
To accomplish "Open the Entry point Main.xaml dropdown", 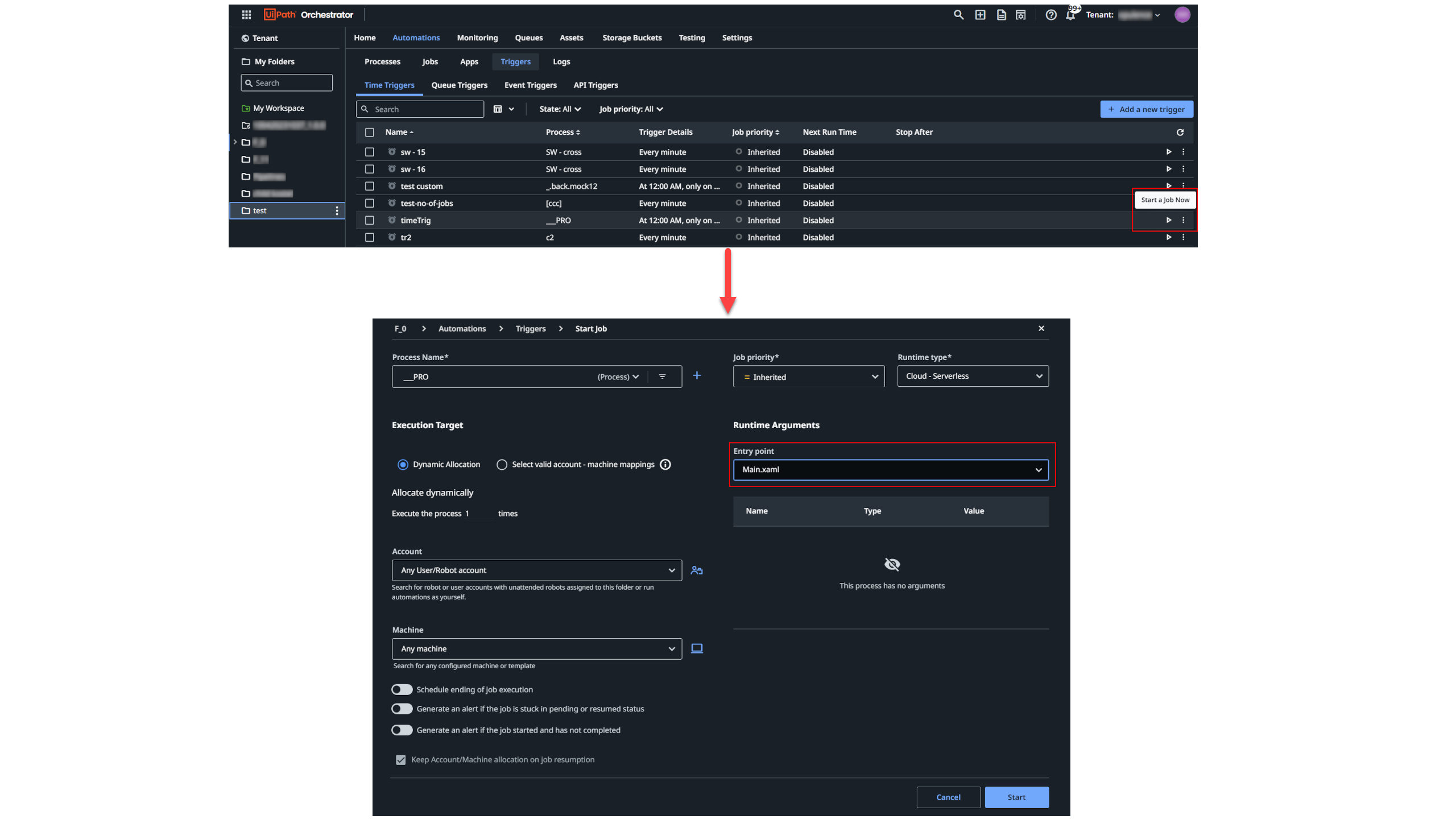I will [x=891, y=470].
